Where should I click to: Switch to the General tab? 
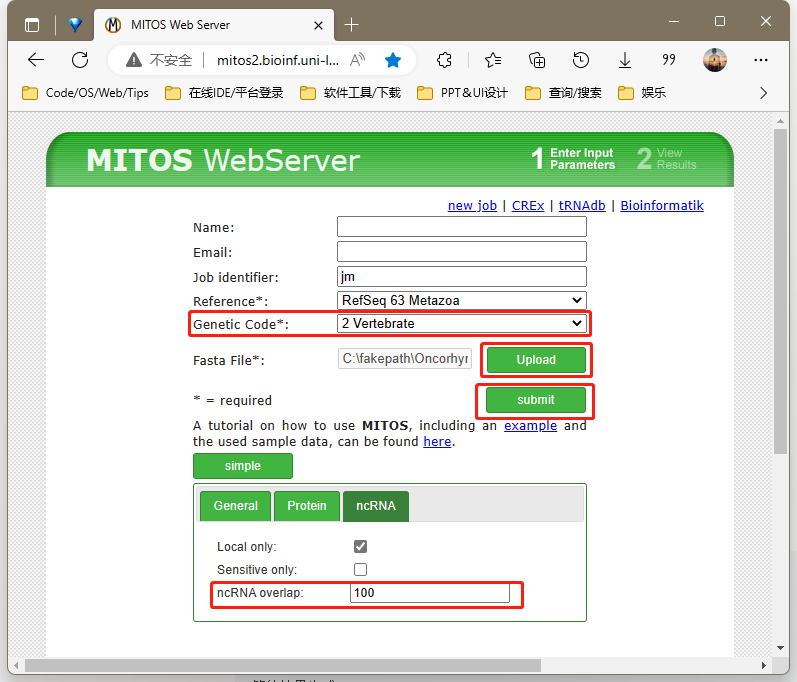click(x=235, y=506)
